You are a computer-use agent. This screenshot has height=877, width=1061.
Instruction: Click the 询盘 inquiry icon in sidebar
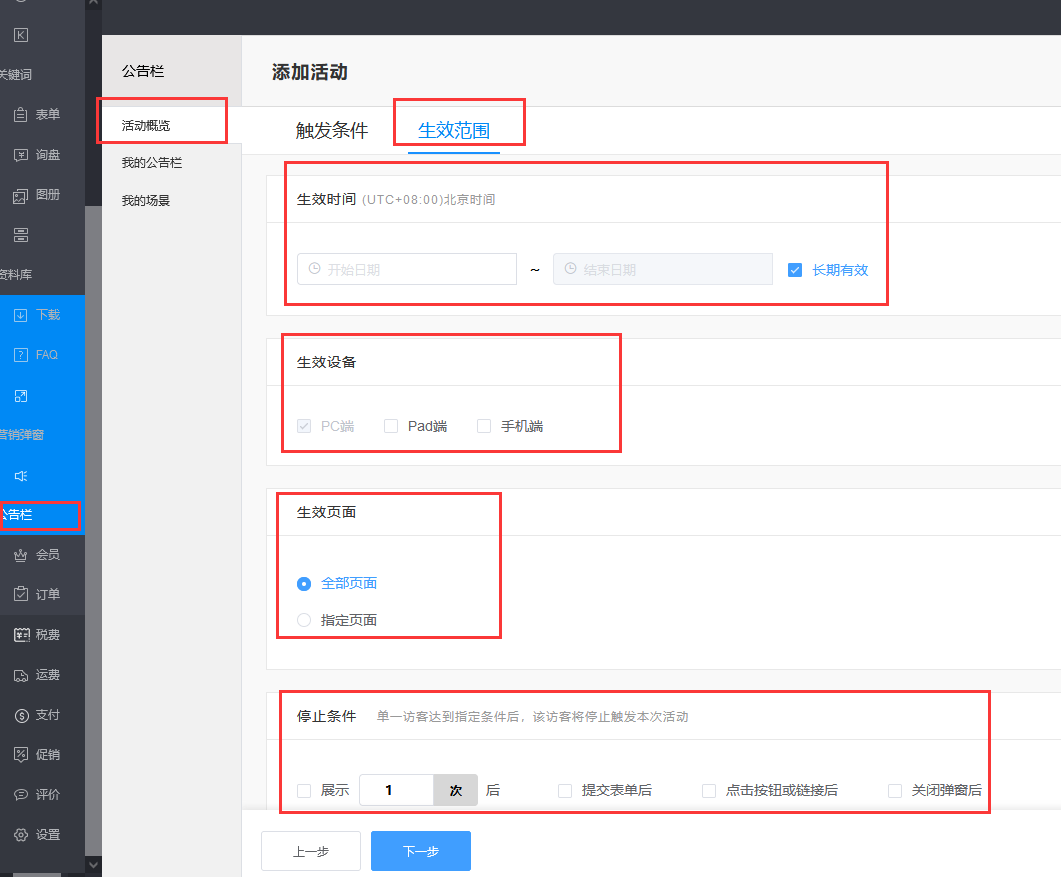pos(20,155)
